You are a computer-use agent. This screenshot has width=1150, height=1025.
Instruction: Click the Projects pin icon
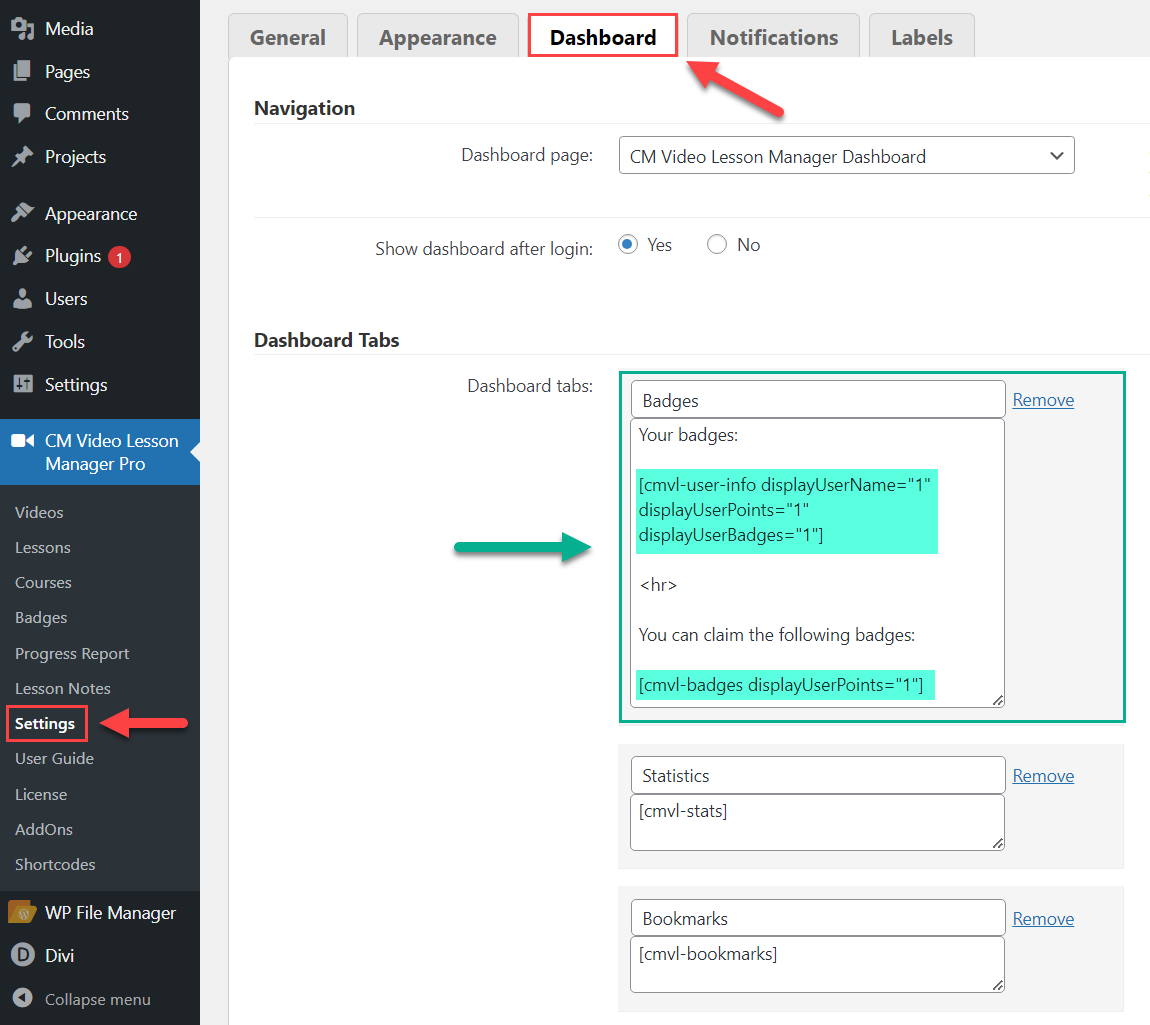[x=23, y=156]
